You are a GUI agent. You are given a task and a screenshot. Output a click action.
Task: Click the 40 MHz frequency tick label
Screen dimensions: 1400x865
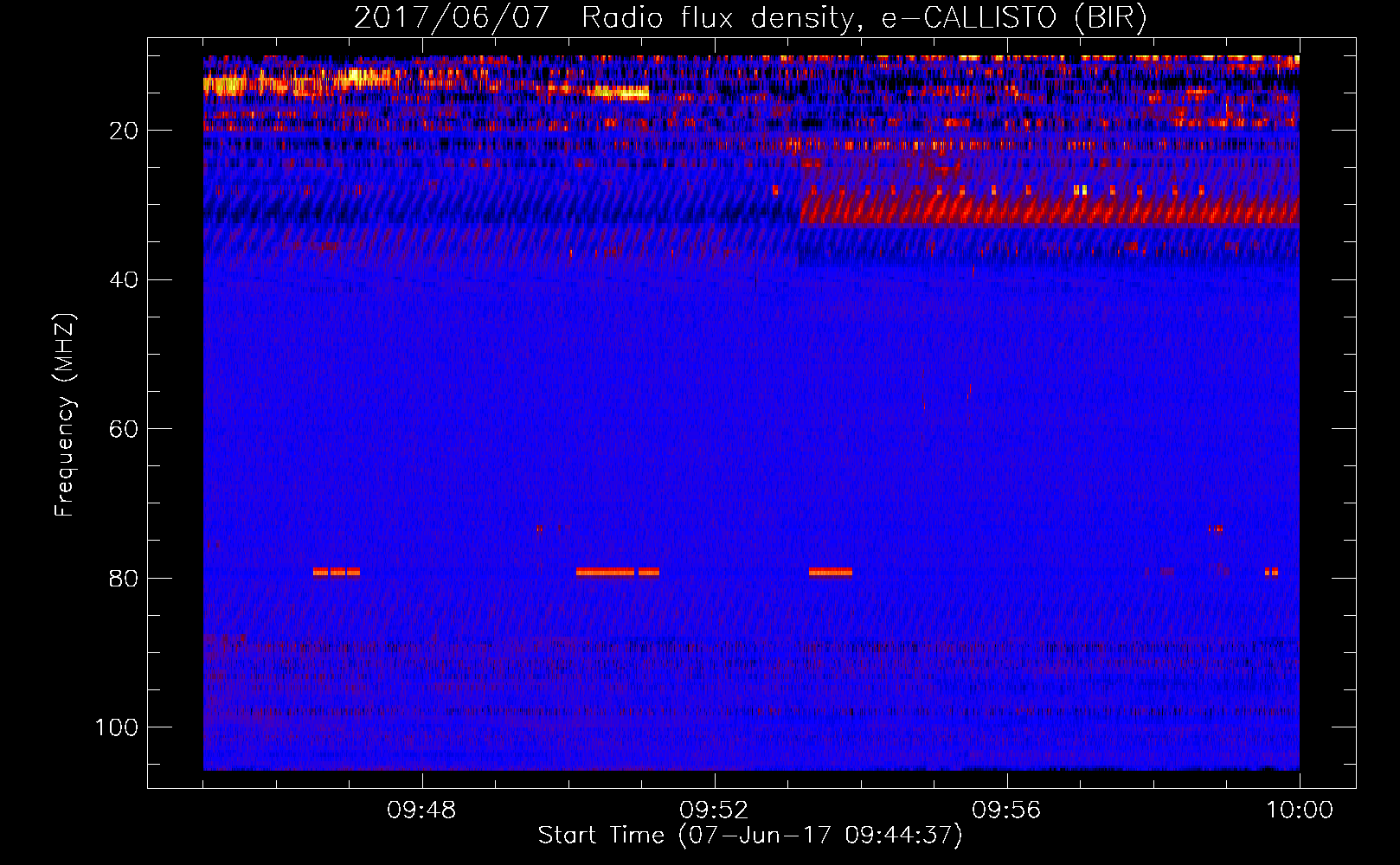click(124, 280)
